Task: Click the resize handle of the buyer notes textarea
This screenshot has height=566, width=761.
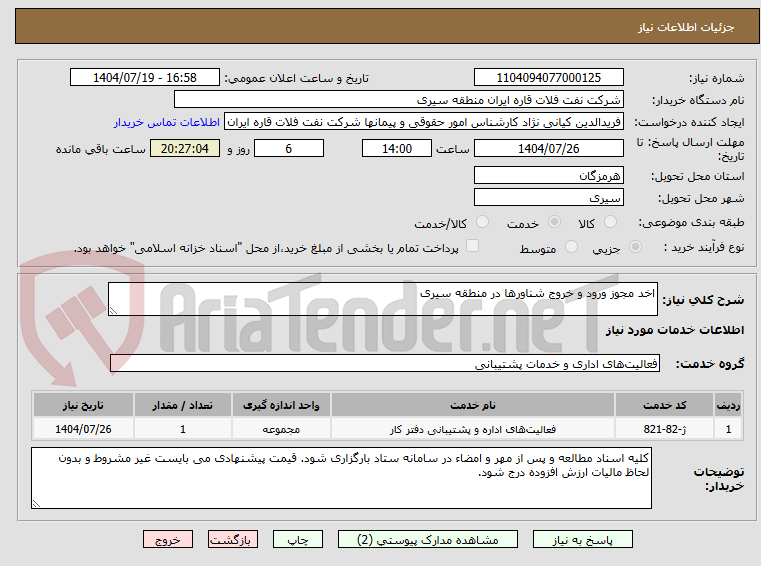Action: pos(36,504)
